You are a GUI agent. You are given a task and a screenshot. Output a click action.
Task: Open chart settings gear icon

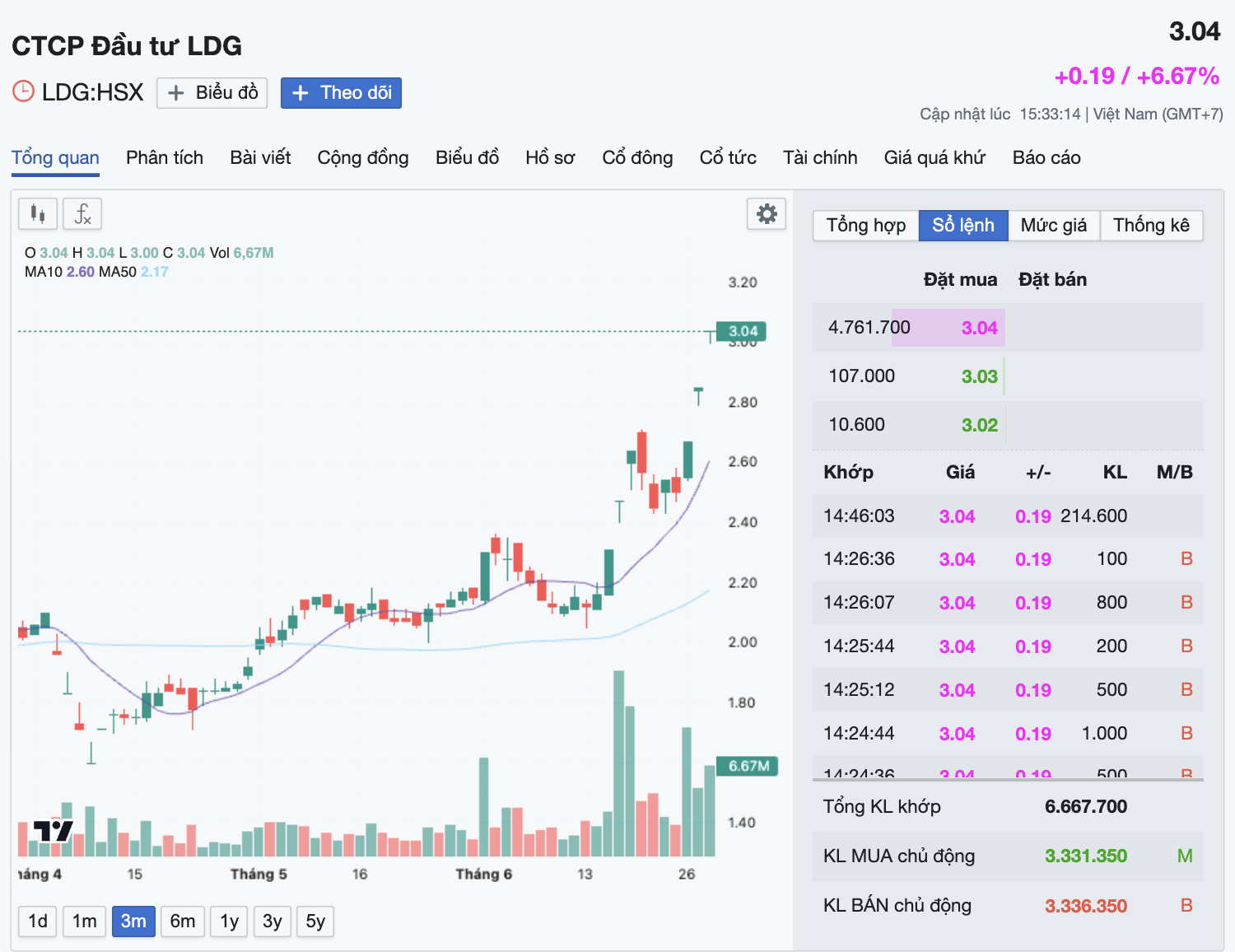(767, 214)
